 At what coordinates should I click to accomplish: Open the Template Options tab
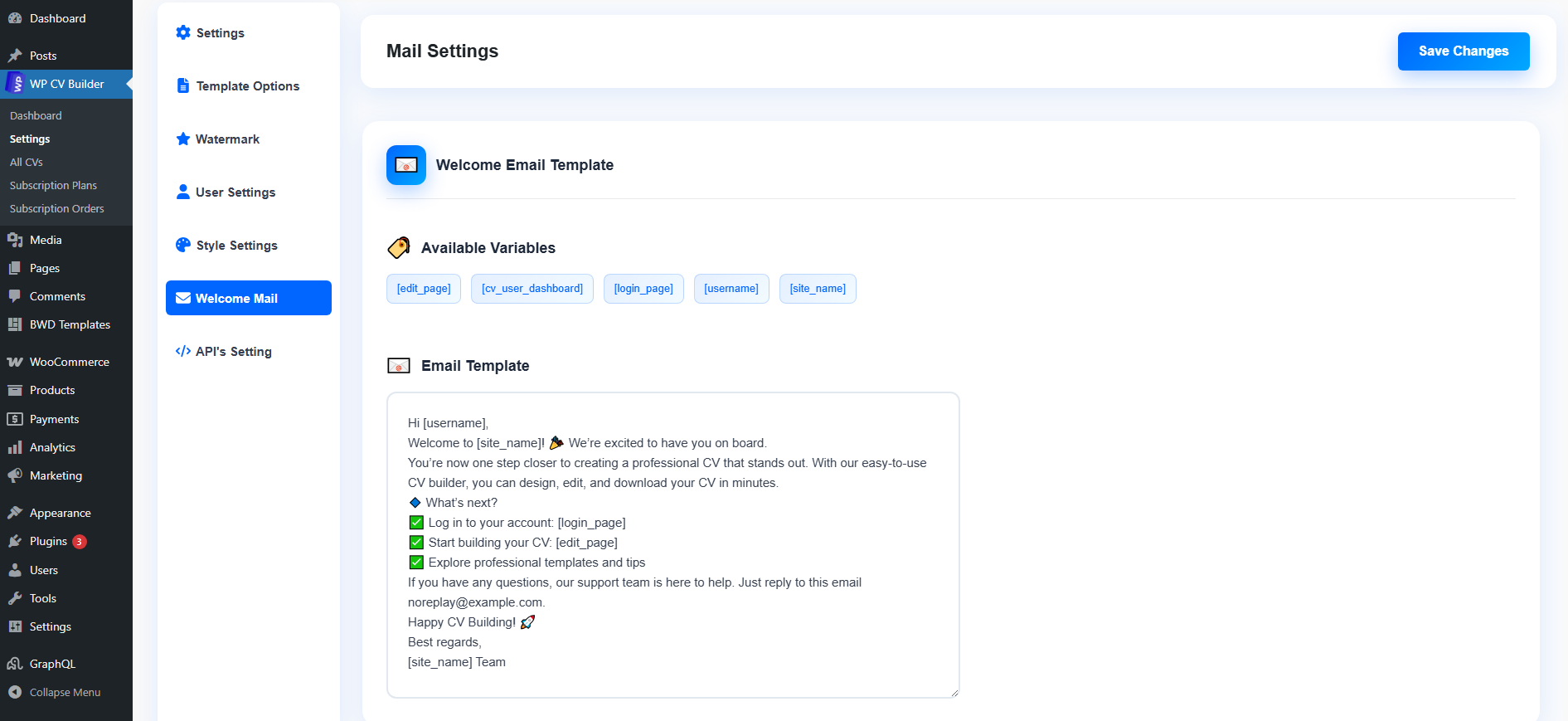249,85
